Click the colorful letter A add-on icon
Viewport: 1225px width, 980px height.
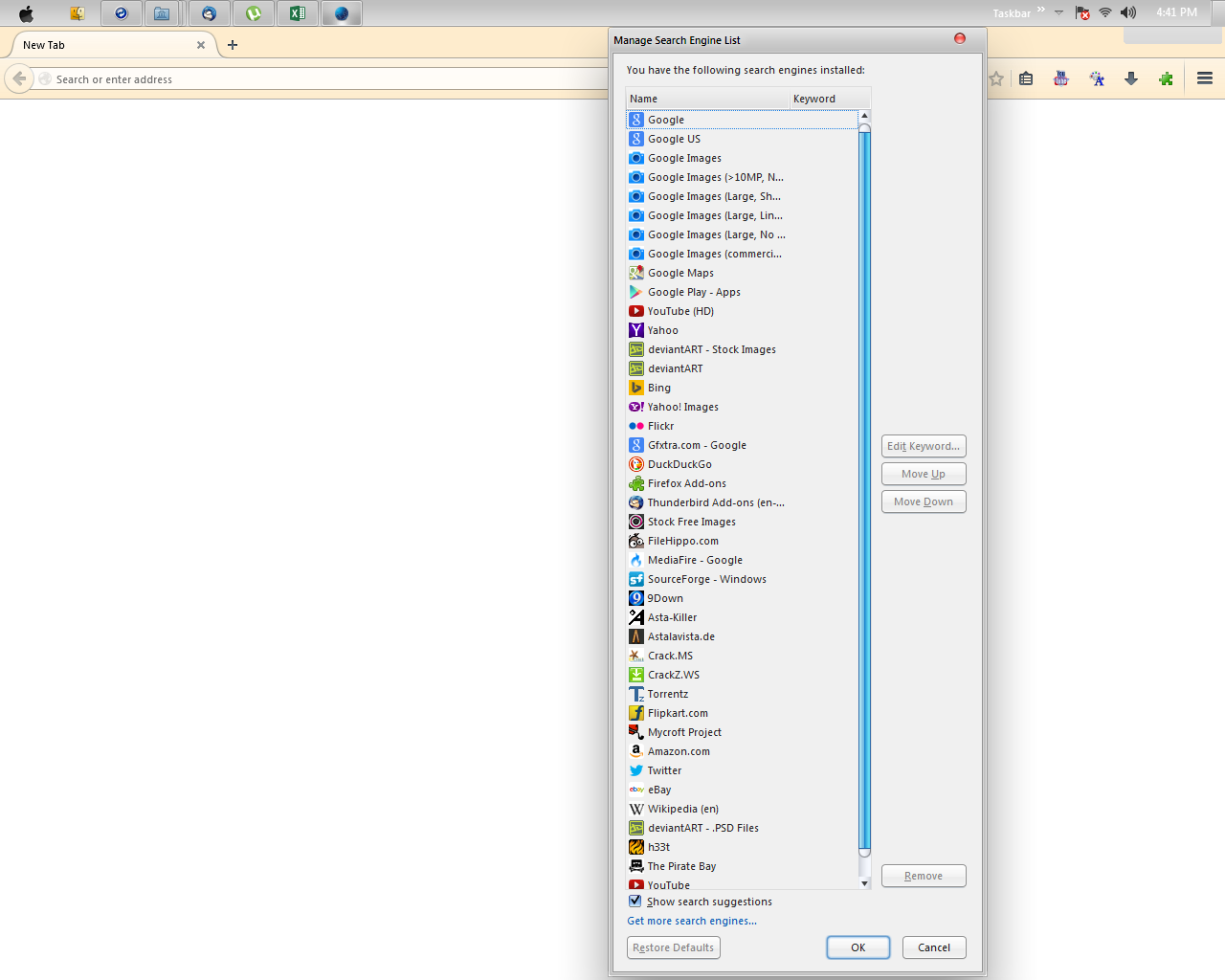click(x=1097, y=78)
